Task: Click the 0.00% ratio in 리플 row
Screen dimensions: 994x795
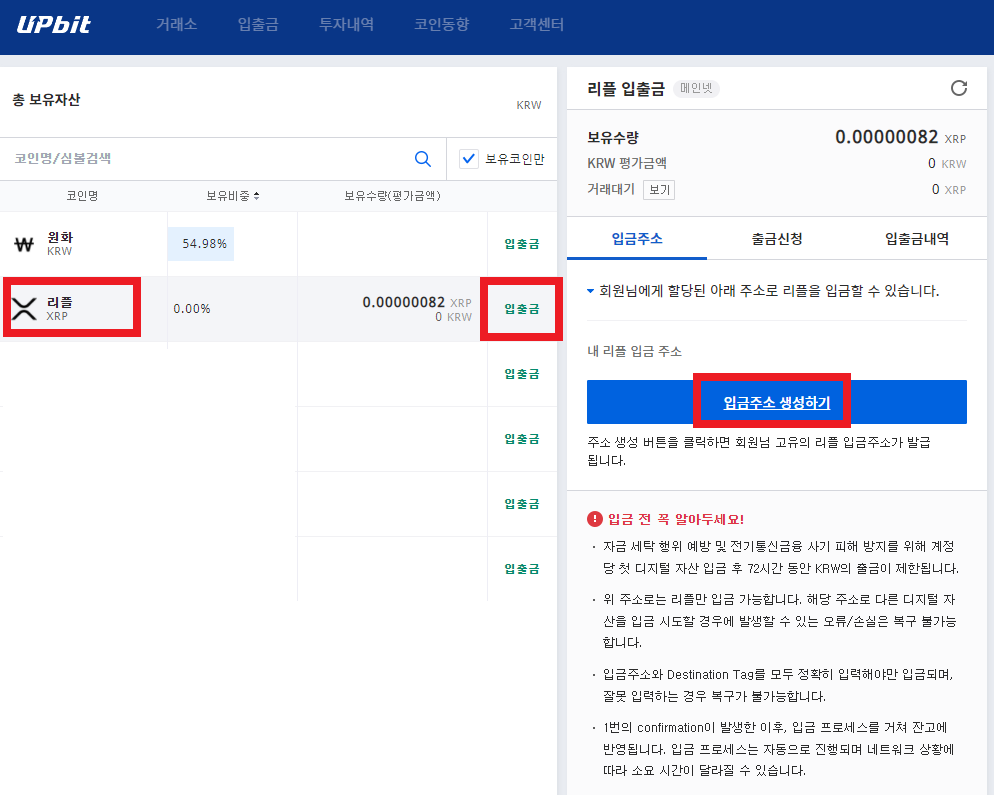Action: tap(191, 309)
